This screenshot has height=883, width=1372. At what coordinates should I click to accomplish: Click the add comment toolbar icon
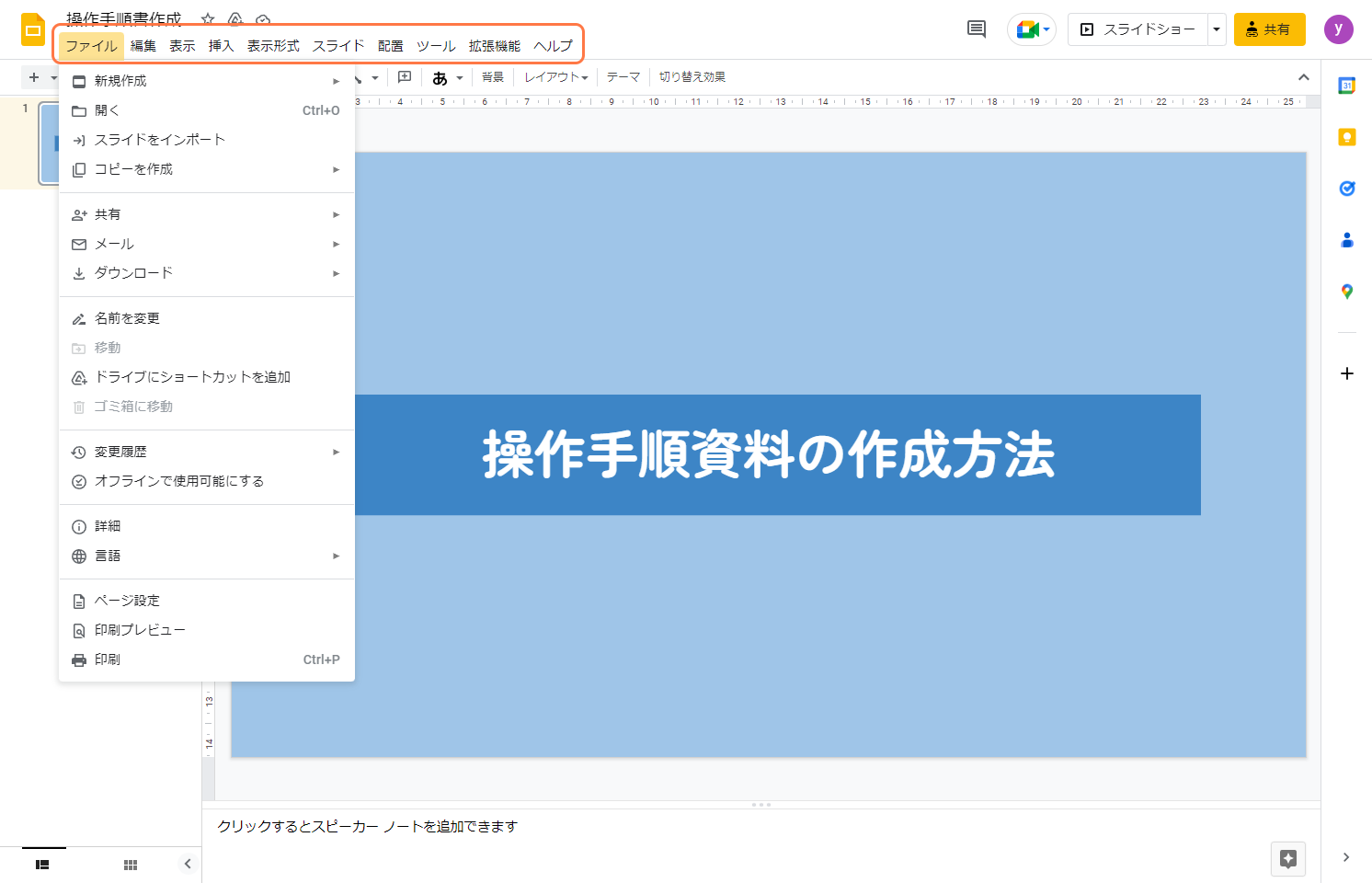click(405, 77)
